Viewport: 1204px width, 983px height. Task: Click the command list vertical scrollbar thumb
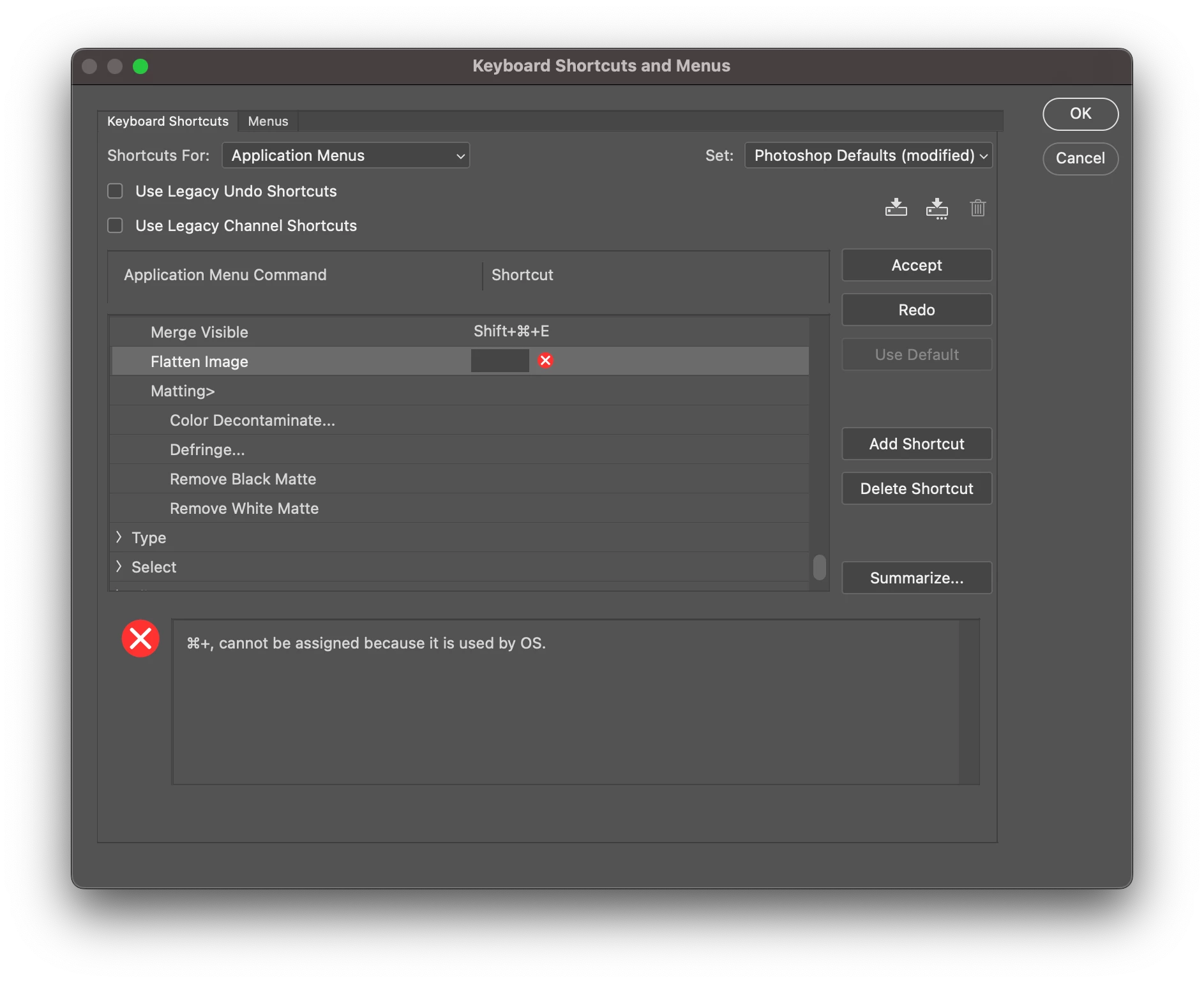819,567
